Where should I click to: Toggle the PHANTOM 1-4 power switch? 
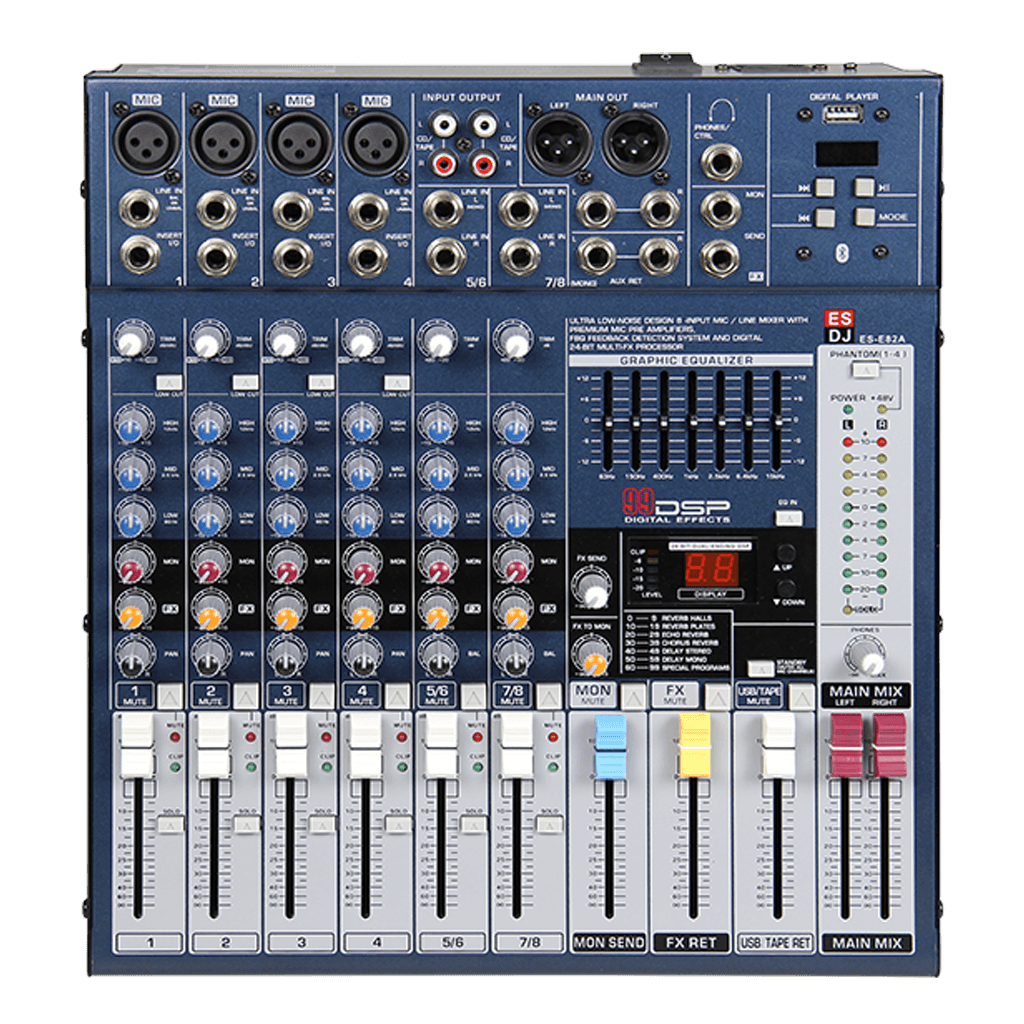click(865, 370)
